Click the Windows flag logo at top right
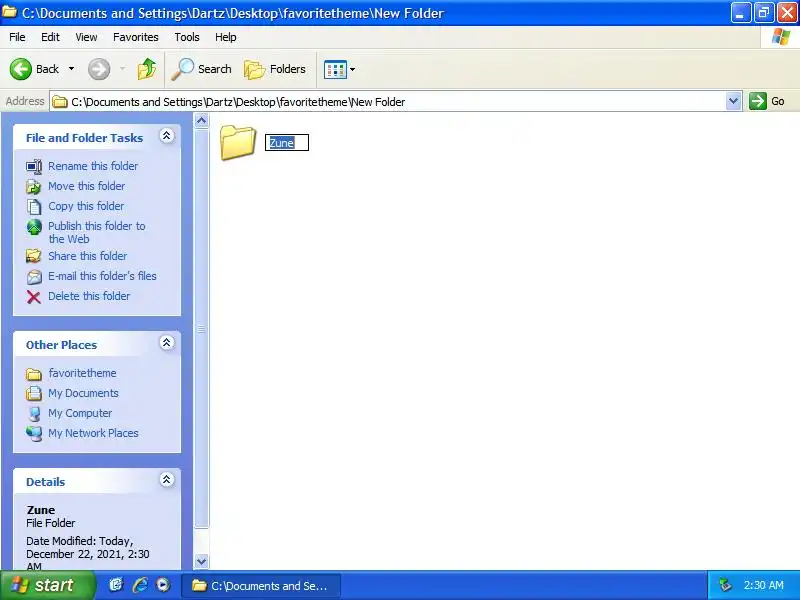 pos(781,37)
